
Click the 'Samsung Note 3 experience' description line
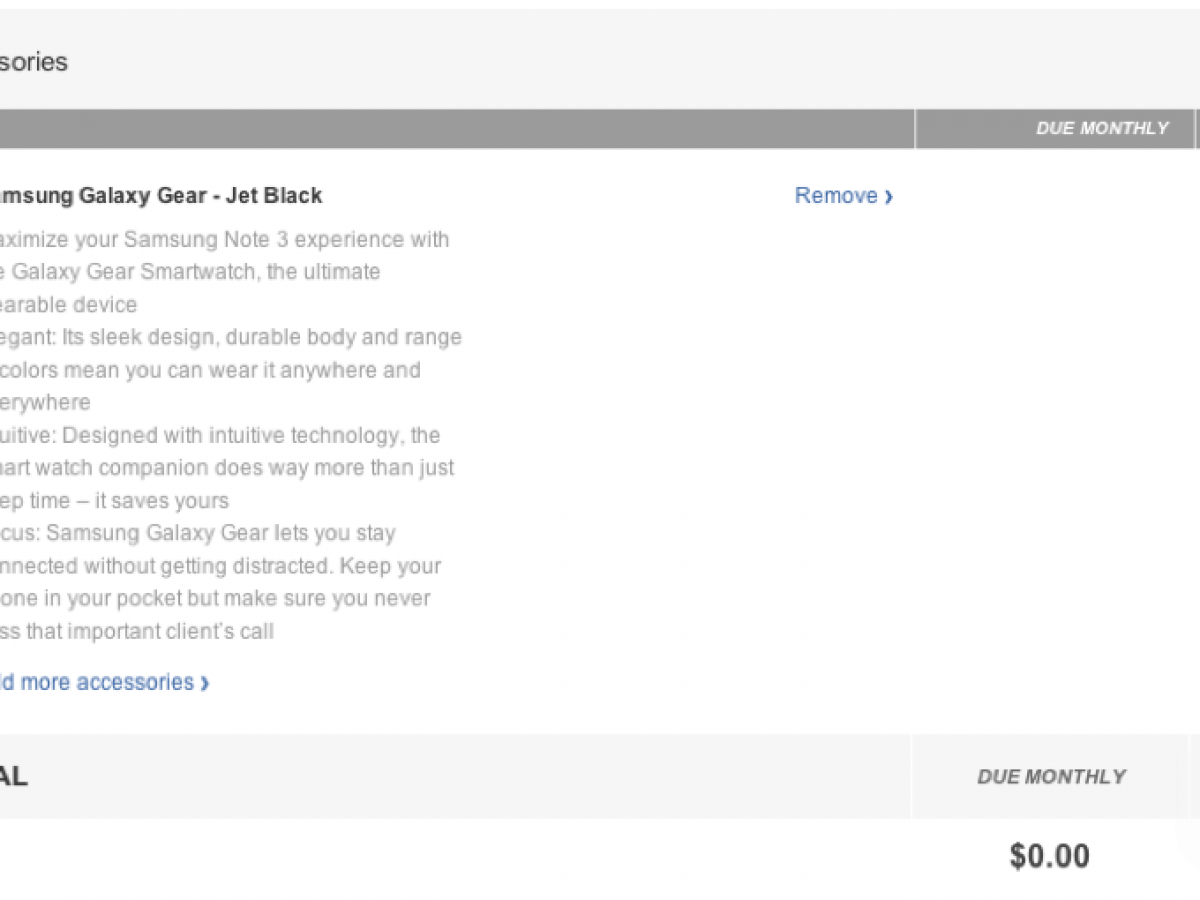[224, 240]
